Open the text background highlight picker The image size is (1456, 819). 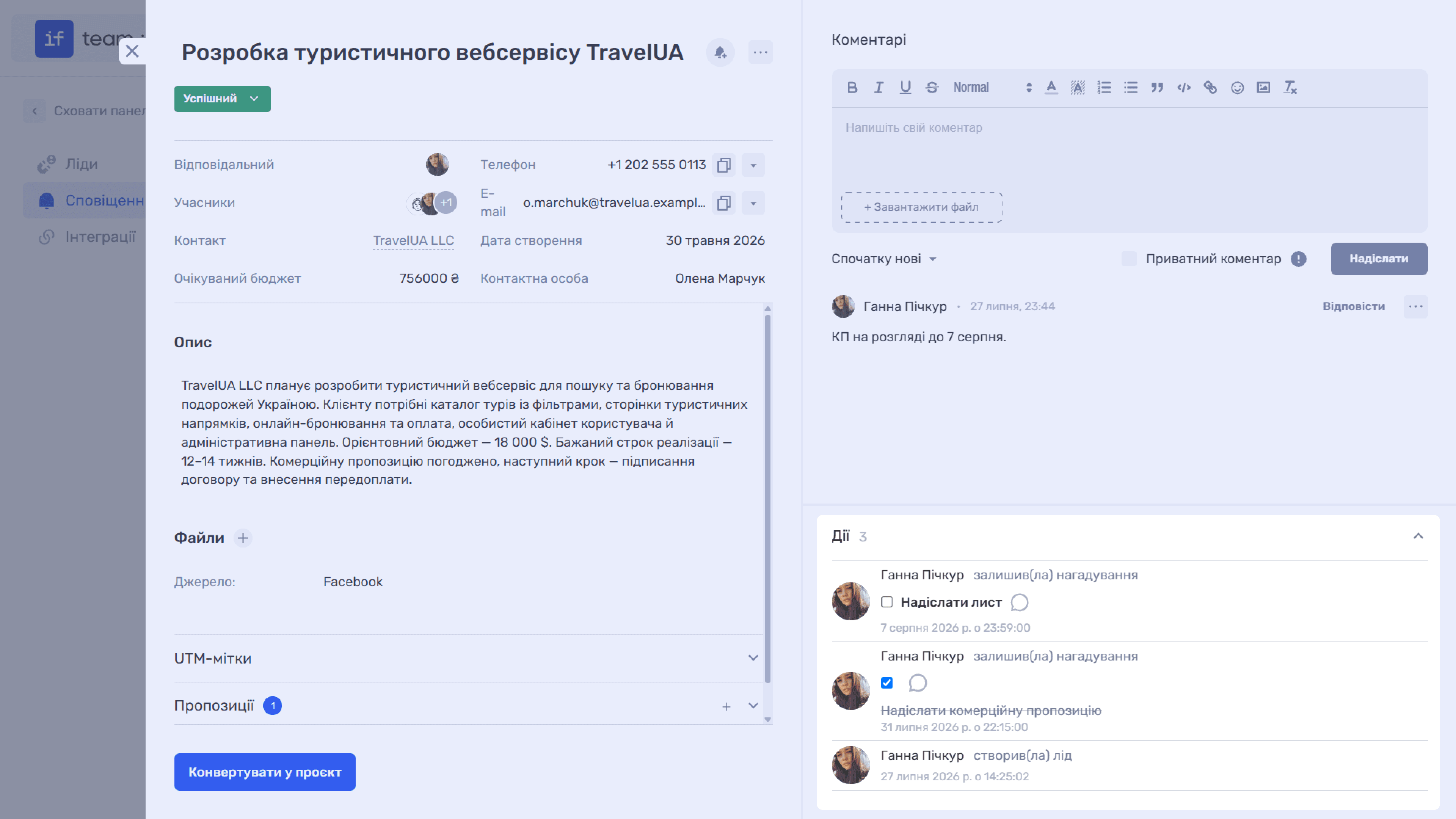(x=1077, y=88)
